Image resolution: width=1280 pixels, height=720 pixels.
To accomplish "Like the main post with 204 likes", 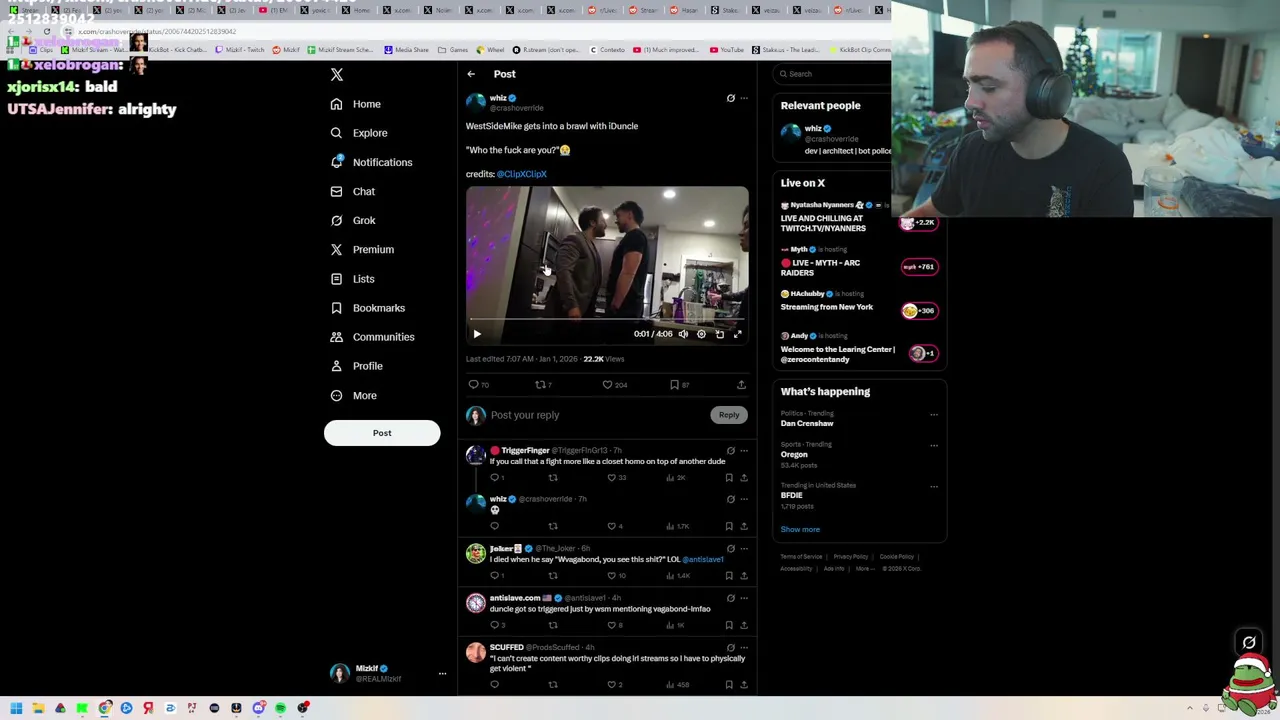I will coord(614,385).
